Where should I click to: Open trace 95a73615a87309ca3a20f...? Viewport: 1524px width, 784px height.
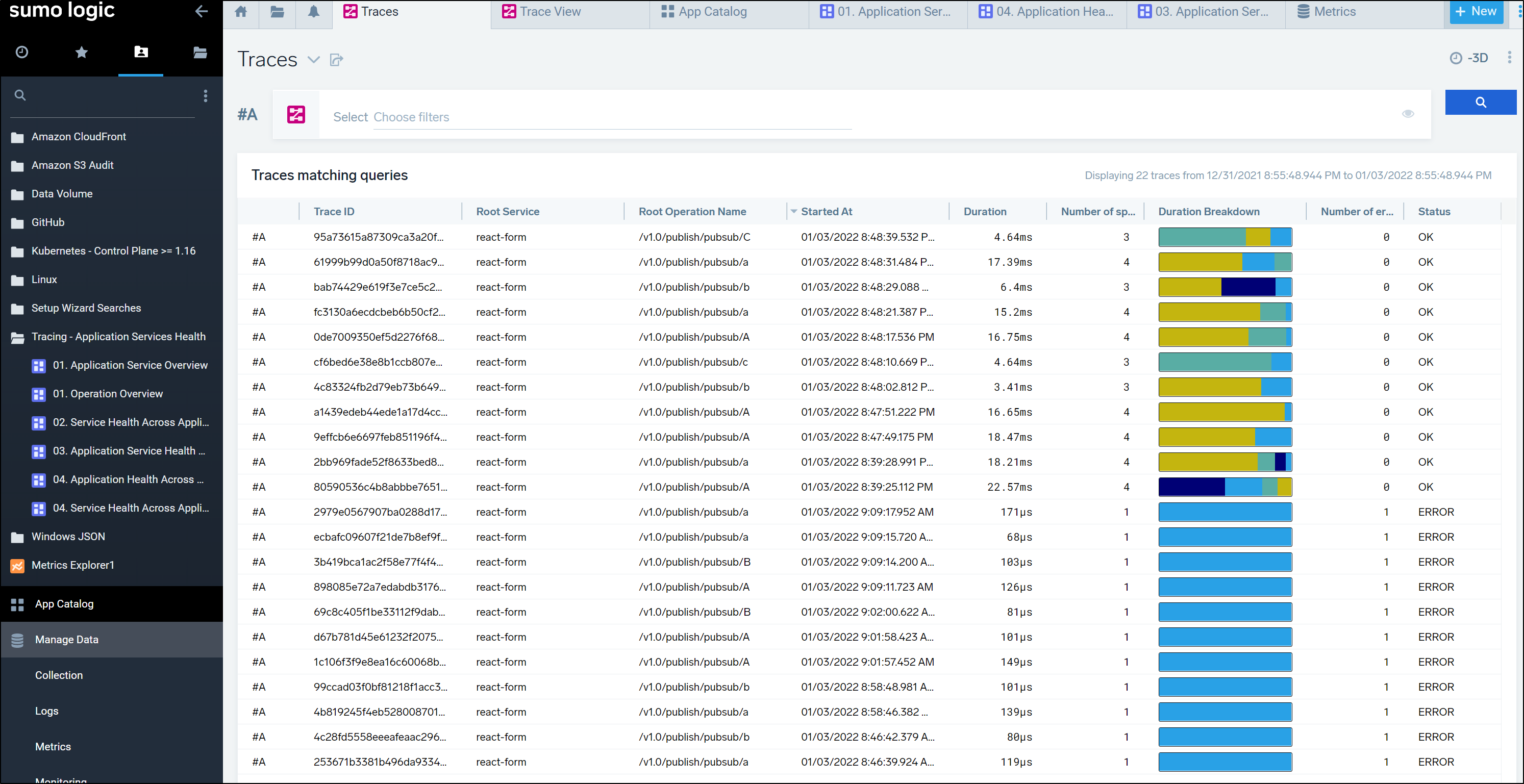[379, 237]
